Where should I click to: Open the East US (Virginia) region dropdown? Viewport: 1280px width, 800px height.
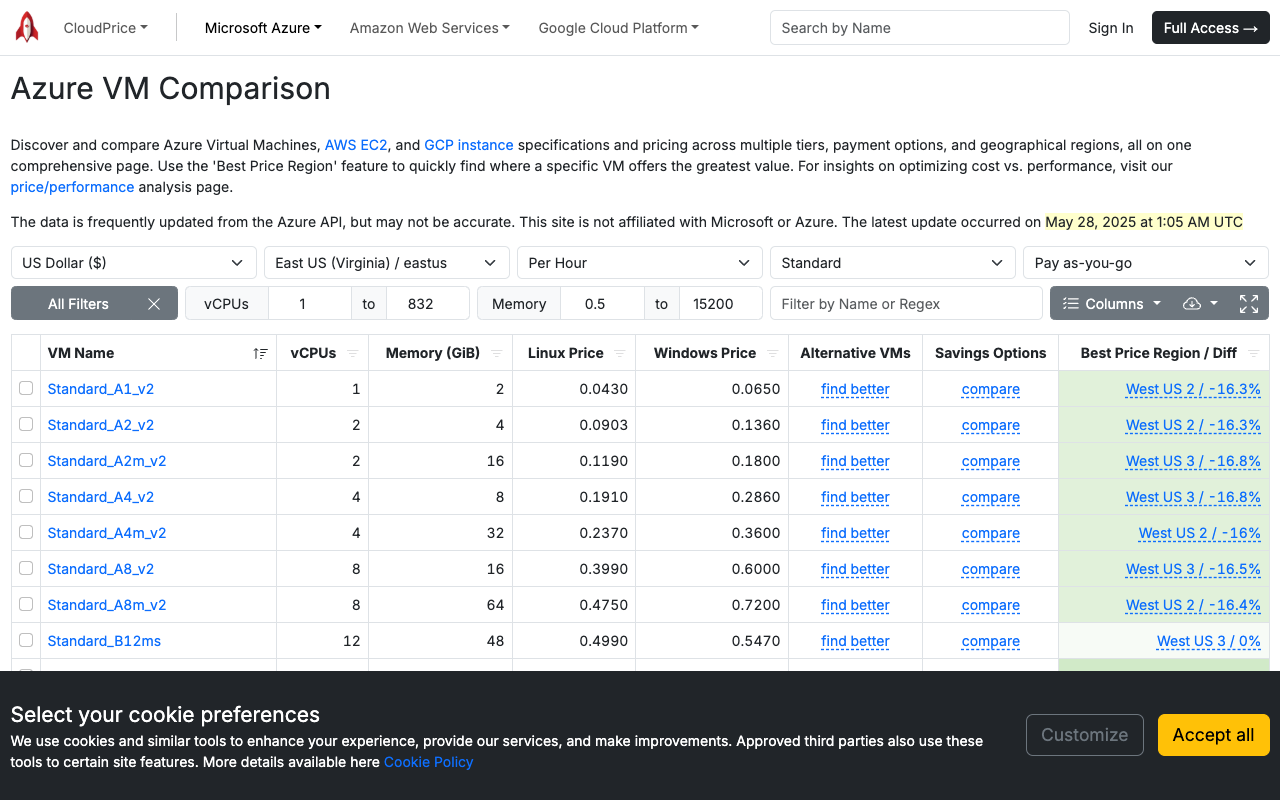(387, 263)
